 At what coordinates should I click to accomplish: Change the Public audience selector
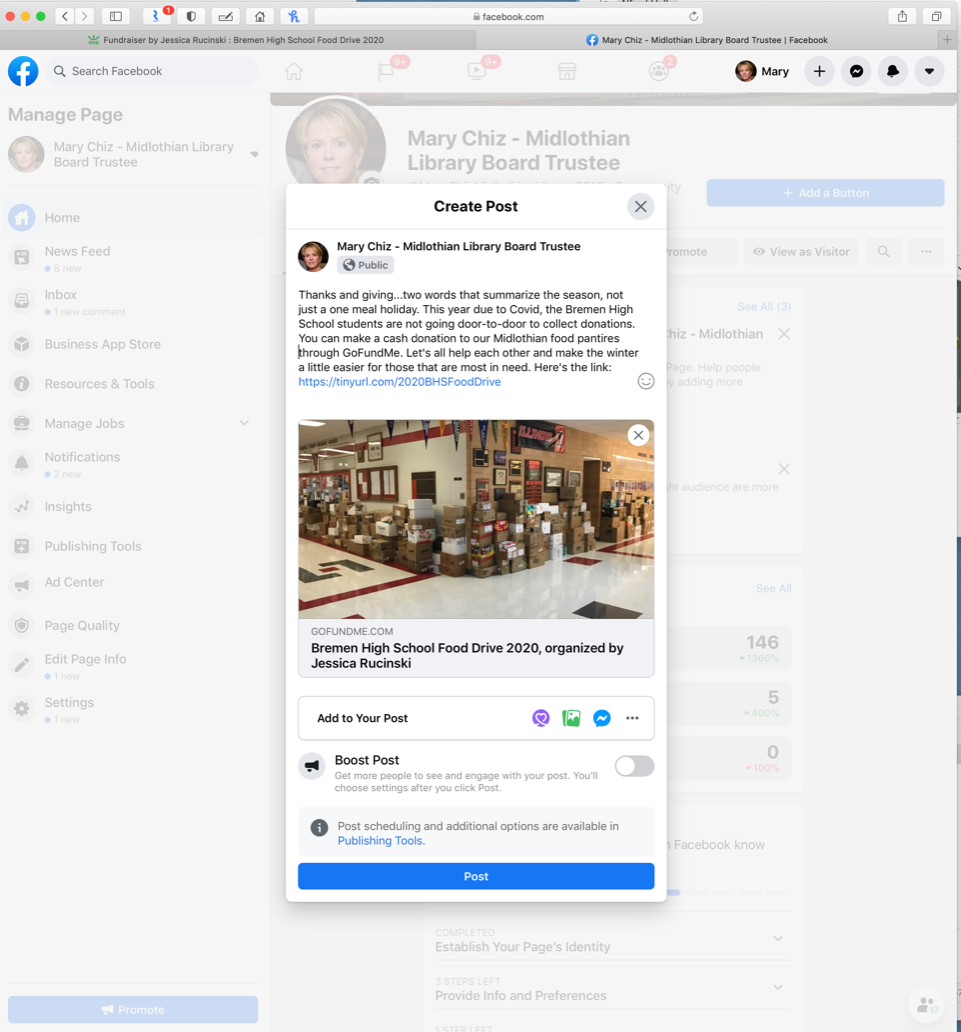tap(366, 265)
